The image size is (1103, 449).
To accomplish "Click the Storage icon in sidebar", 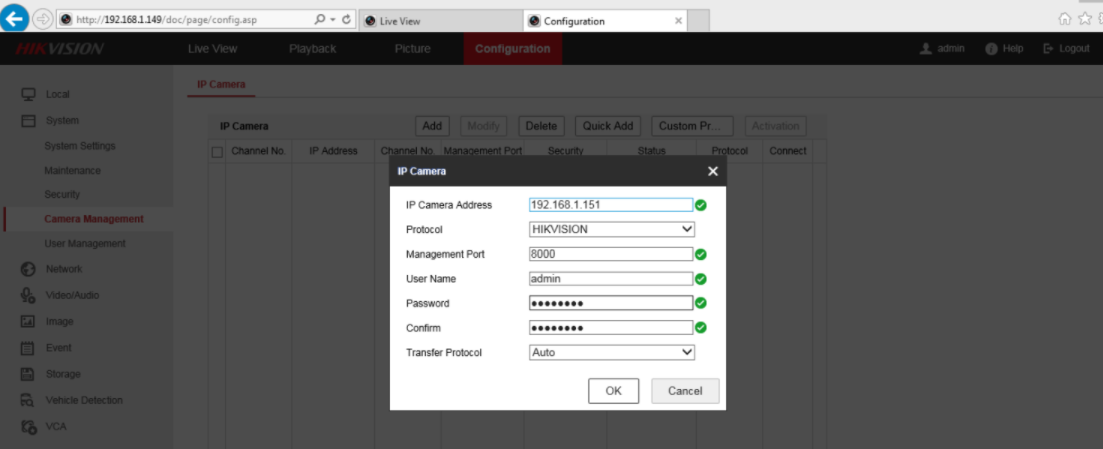I will pyautogui.click(x=28, y=374).
